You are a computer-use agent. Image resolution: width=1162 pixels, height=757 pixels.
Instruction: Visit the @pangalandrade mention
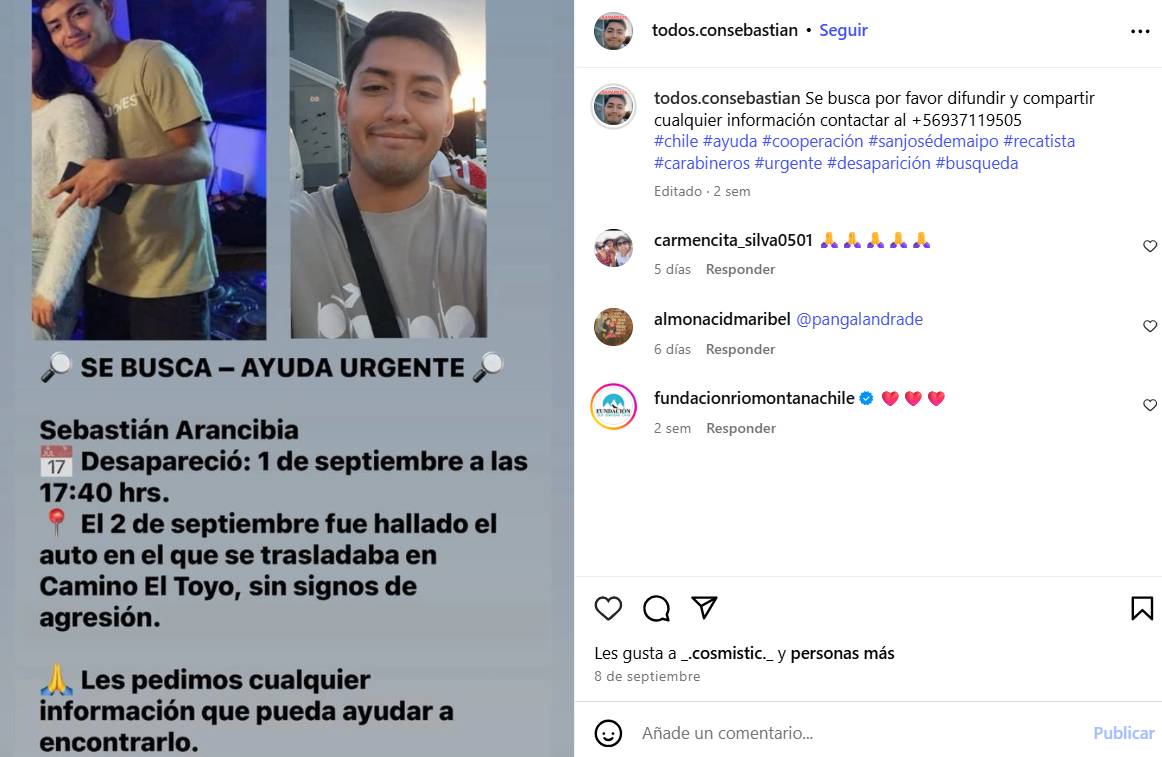coord(859,319)
